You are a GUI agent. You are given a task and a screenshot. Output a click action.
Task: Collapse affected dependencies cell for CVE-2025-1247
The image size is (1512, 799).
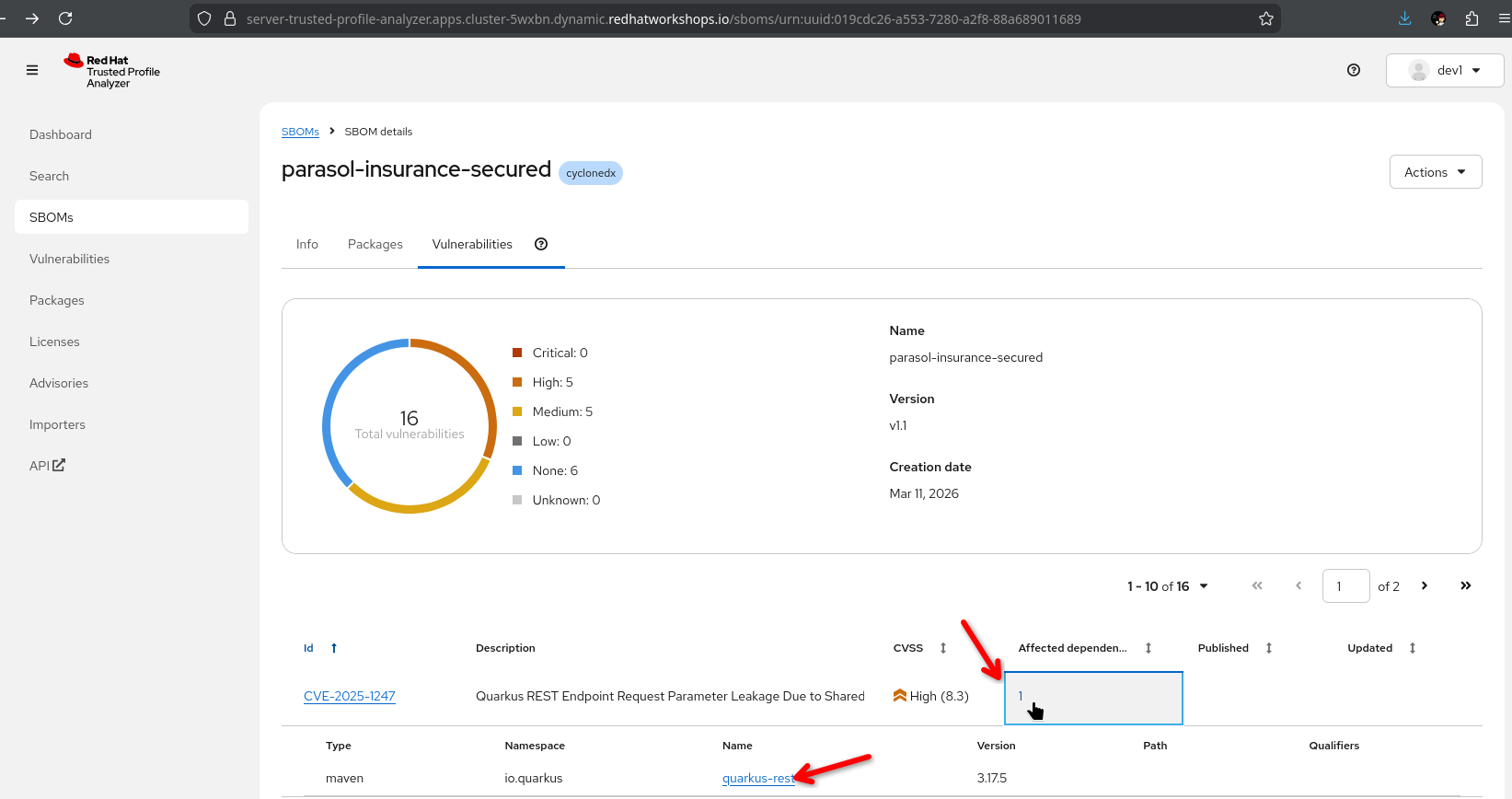1093,698
